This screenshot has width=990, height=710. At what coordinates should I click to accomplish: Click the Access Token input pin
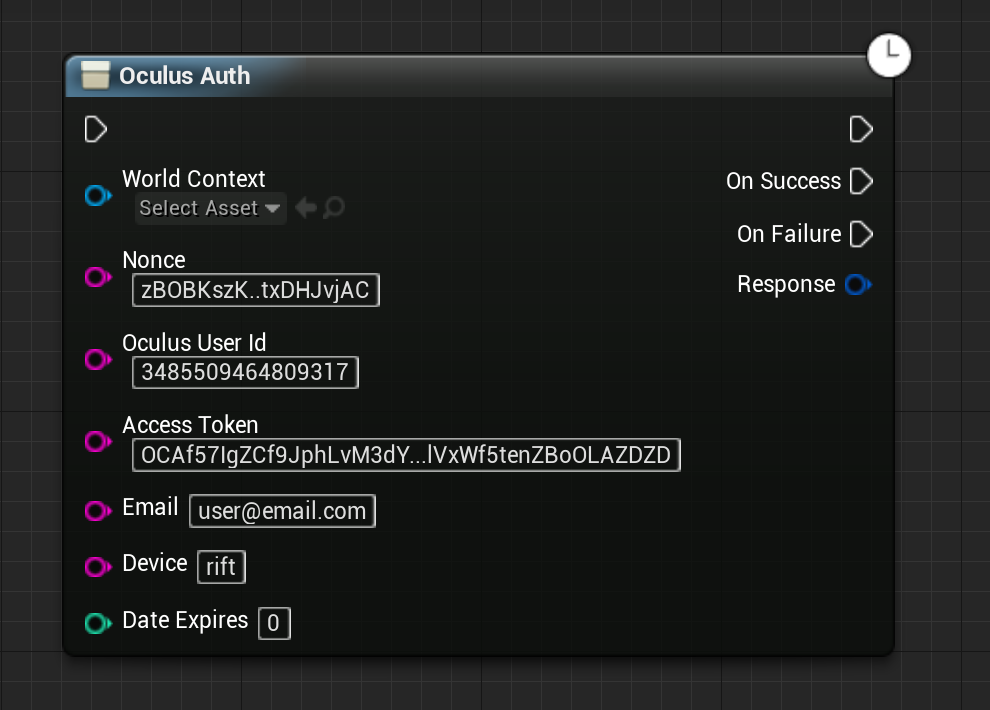[97, 442]
